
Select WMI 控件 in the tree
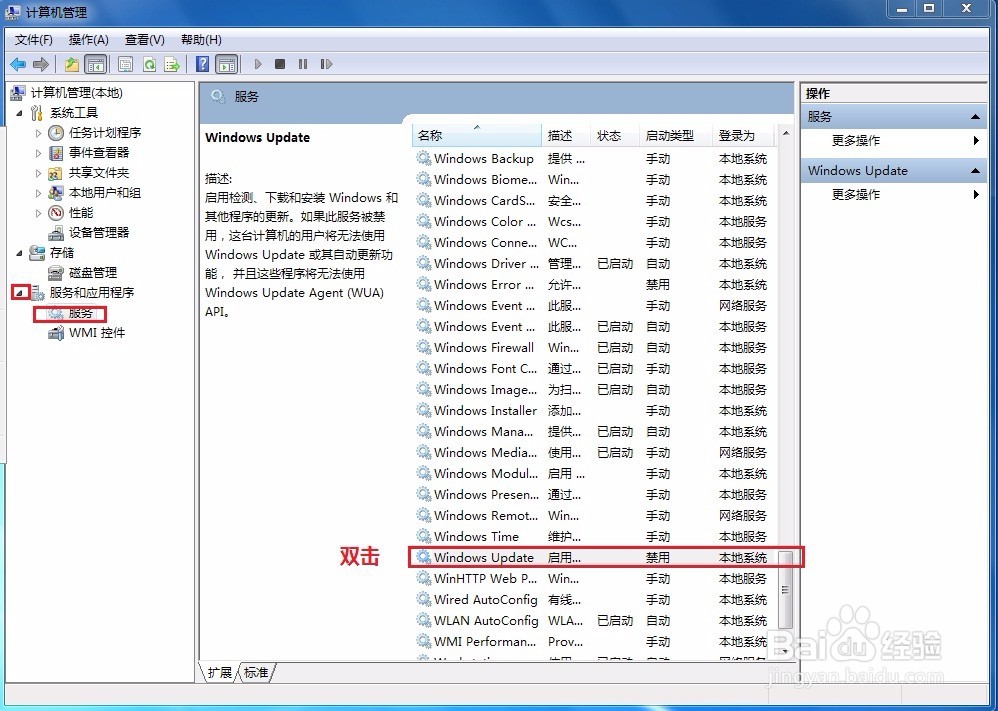[x=96, y=333]
